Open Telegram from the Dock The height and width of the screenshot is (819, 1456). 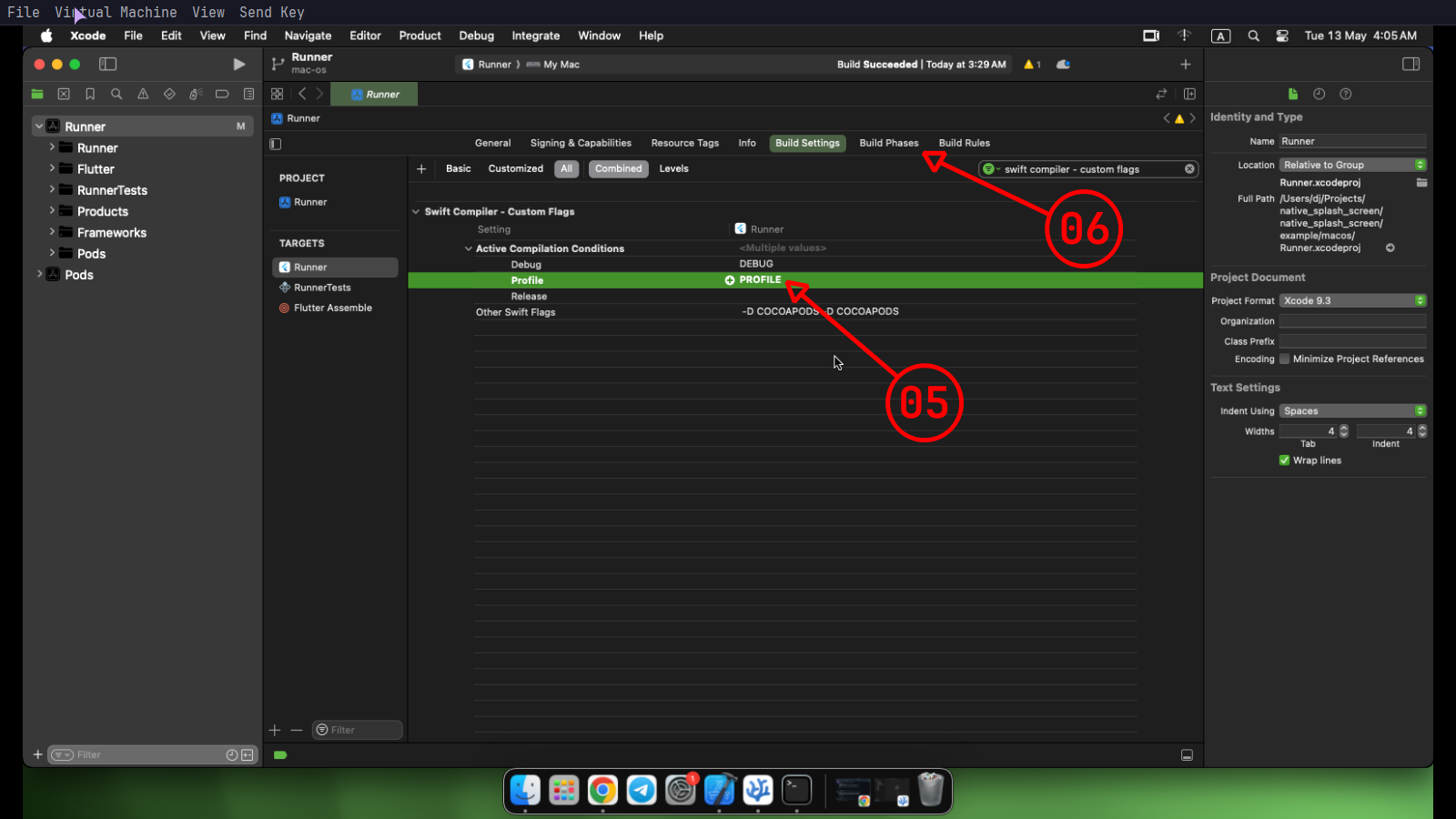(642, 790)
